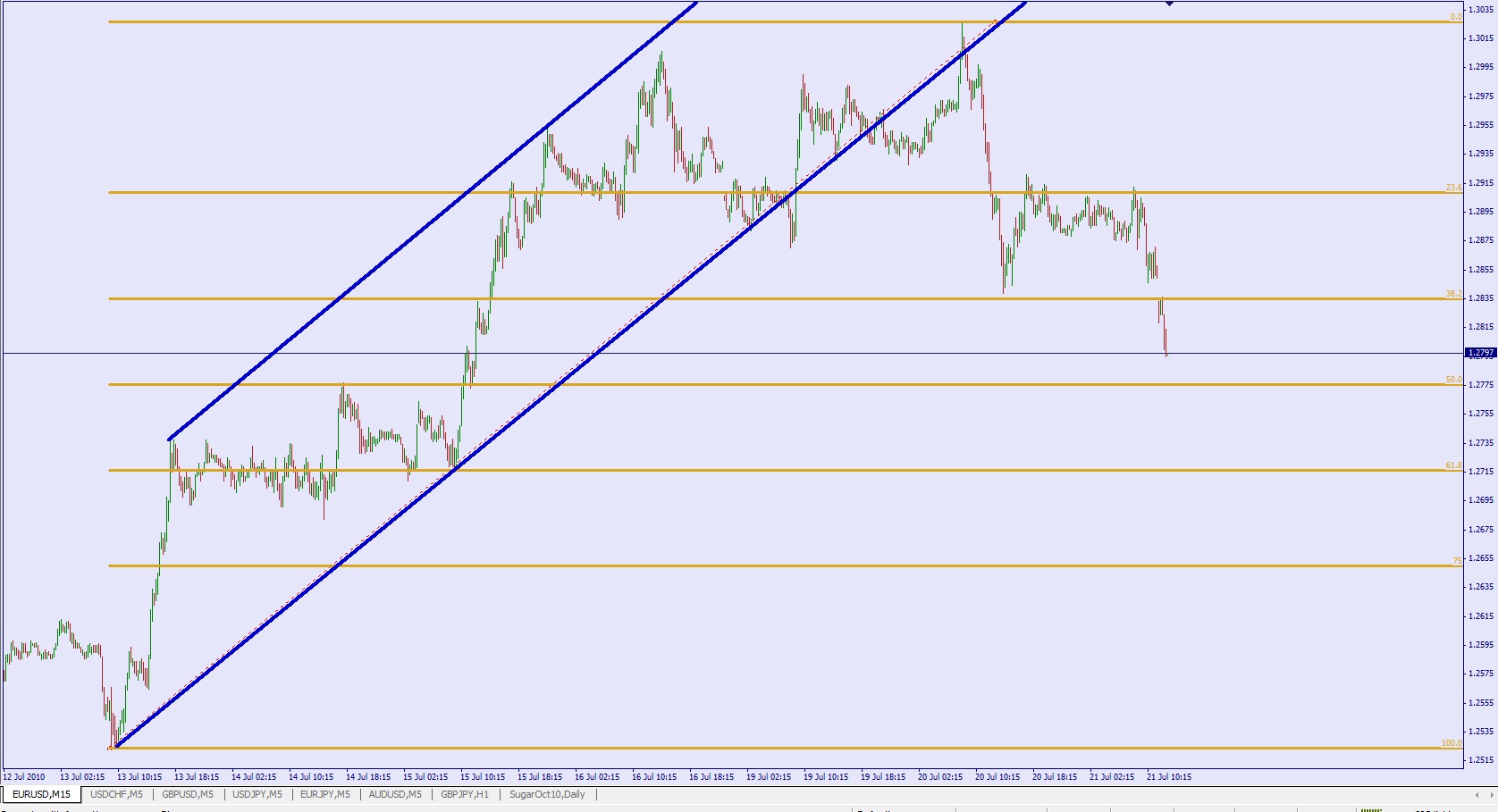Open the GBPUSD,M5 chart tab
The image size is (1498, 812).
[188, 794]
